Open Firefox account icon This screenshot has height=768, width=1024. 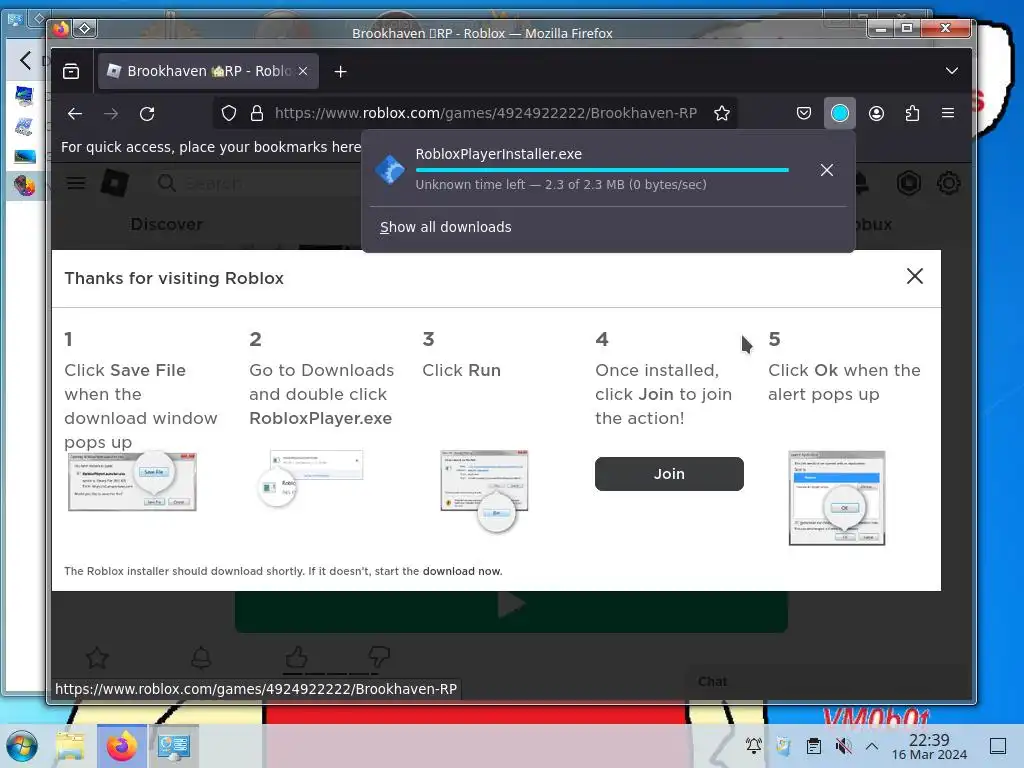tap(876, 114)
